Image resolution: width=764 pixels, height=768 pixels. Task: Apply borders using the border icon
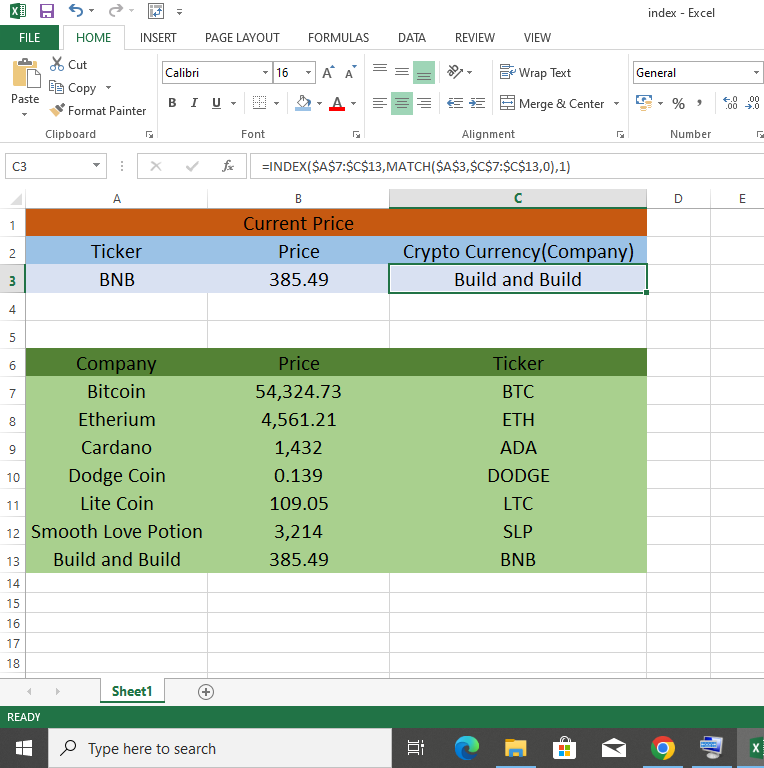point(259,103)
